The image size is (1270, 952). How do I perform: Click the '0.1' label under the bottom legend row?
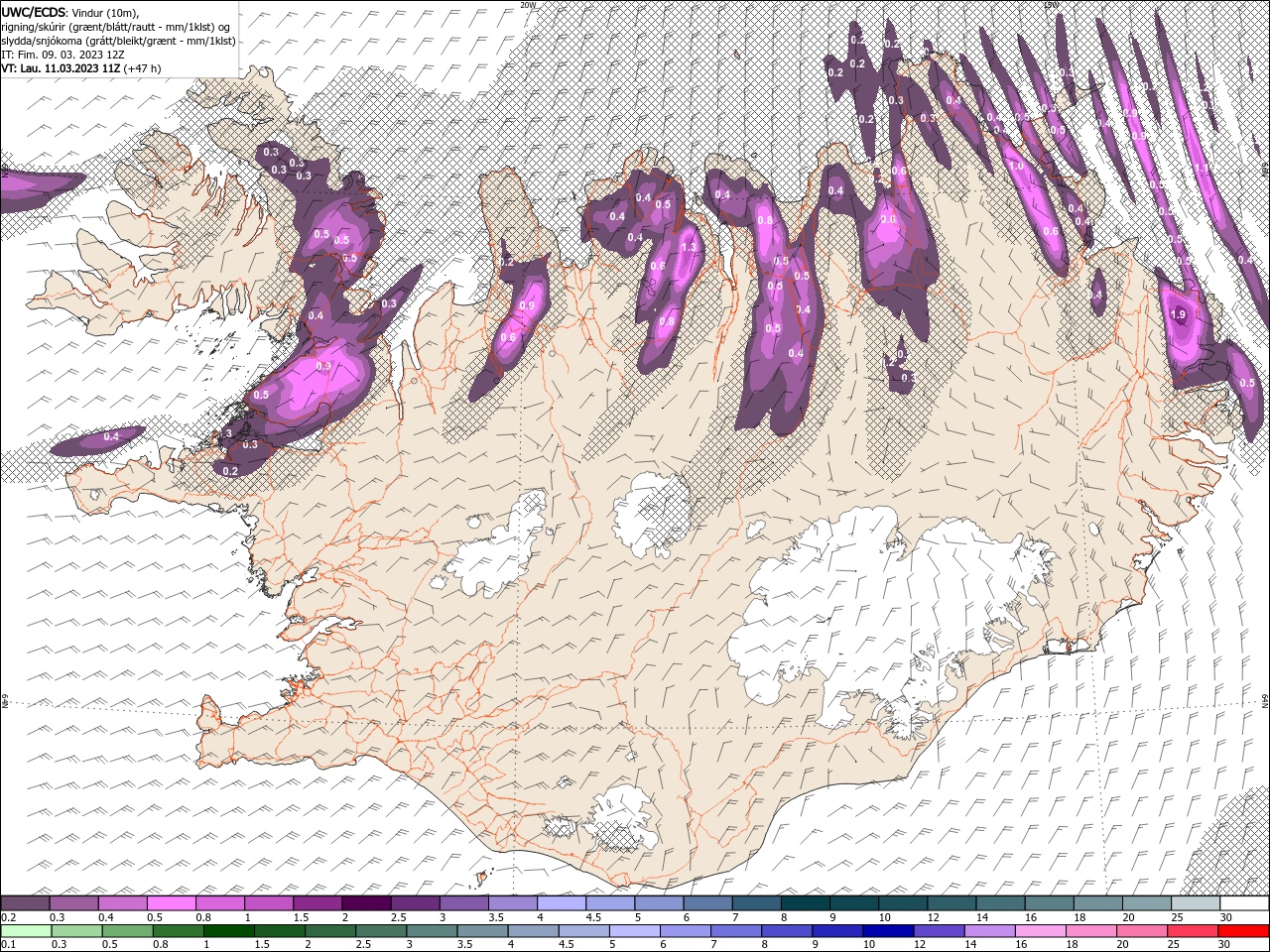click(9, 945)
